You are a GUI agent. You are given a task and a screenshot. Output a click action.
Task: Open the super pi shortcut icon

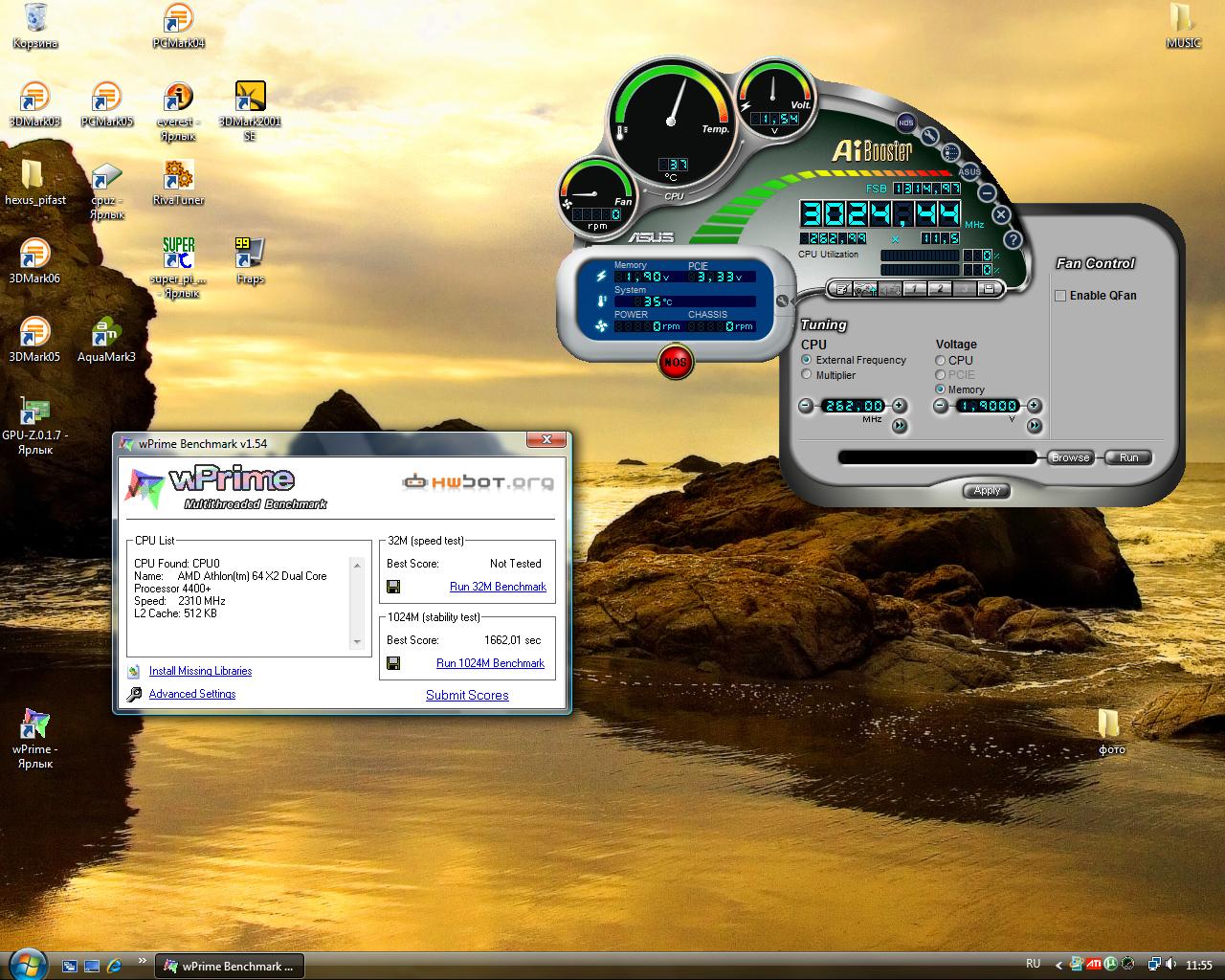[x=178, y=268]
